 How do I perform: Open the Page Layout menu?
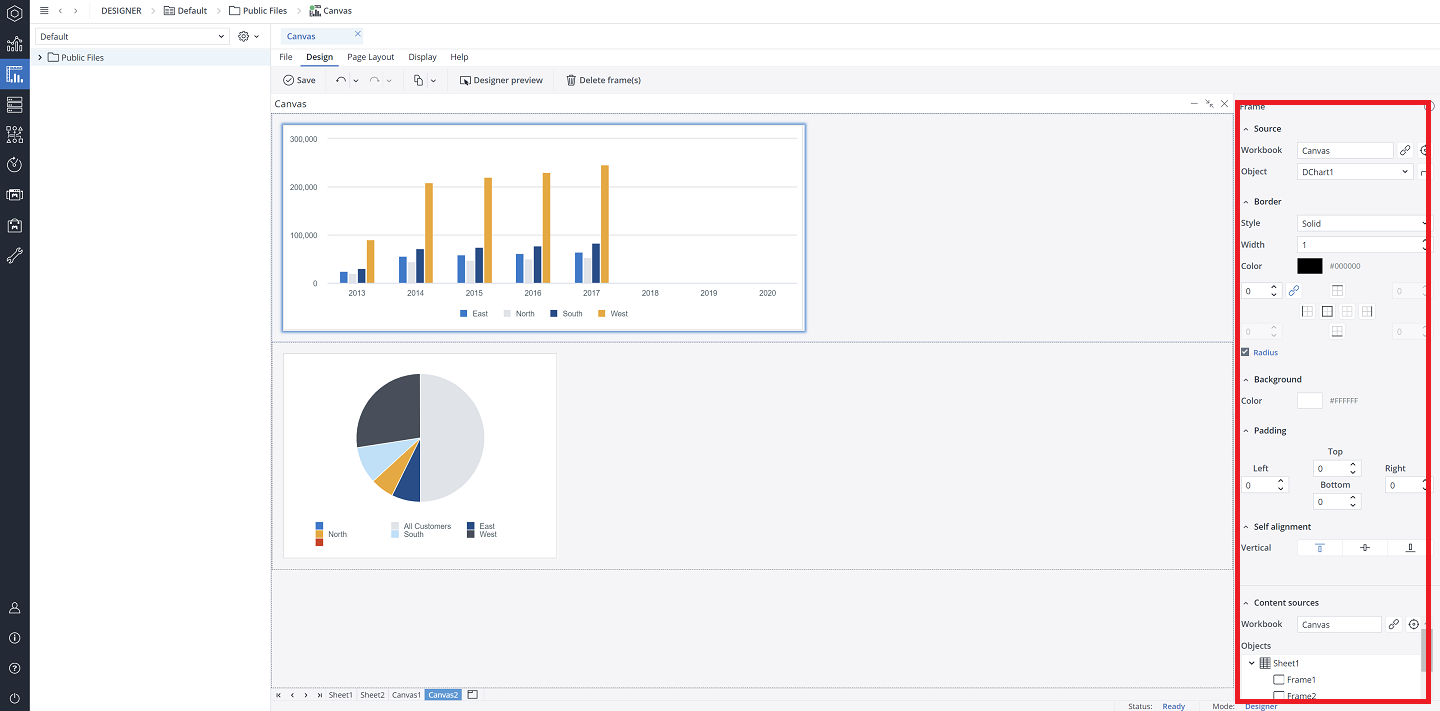[370, 57]
